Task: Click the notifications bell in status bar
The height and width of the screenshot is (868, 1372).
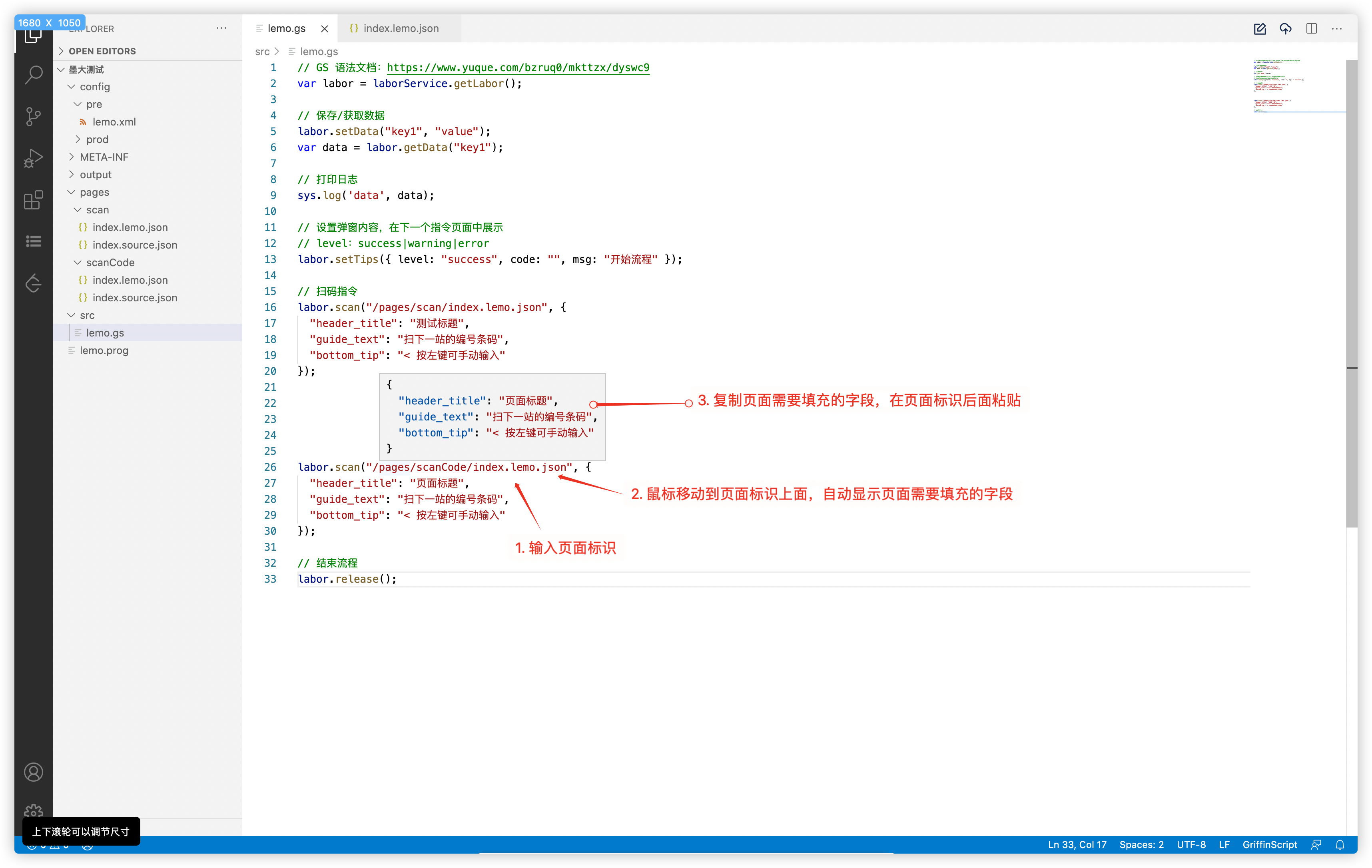Action: coord(1340,845)
